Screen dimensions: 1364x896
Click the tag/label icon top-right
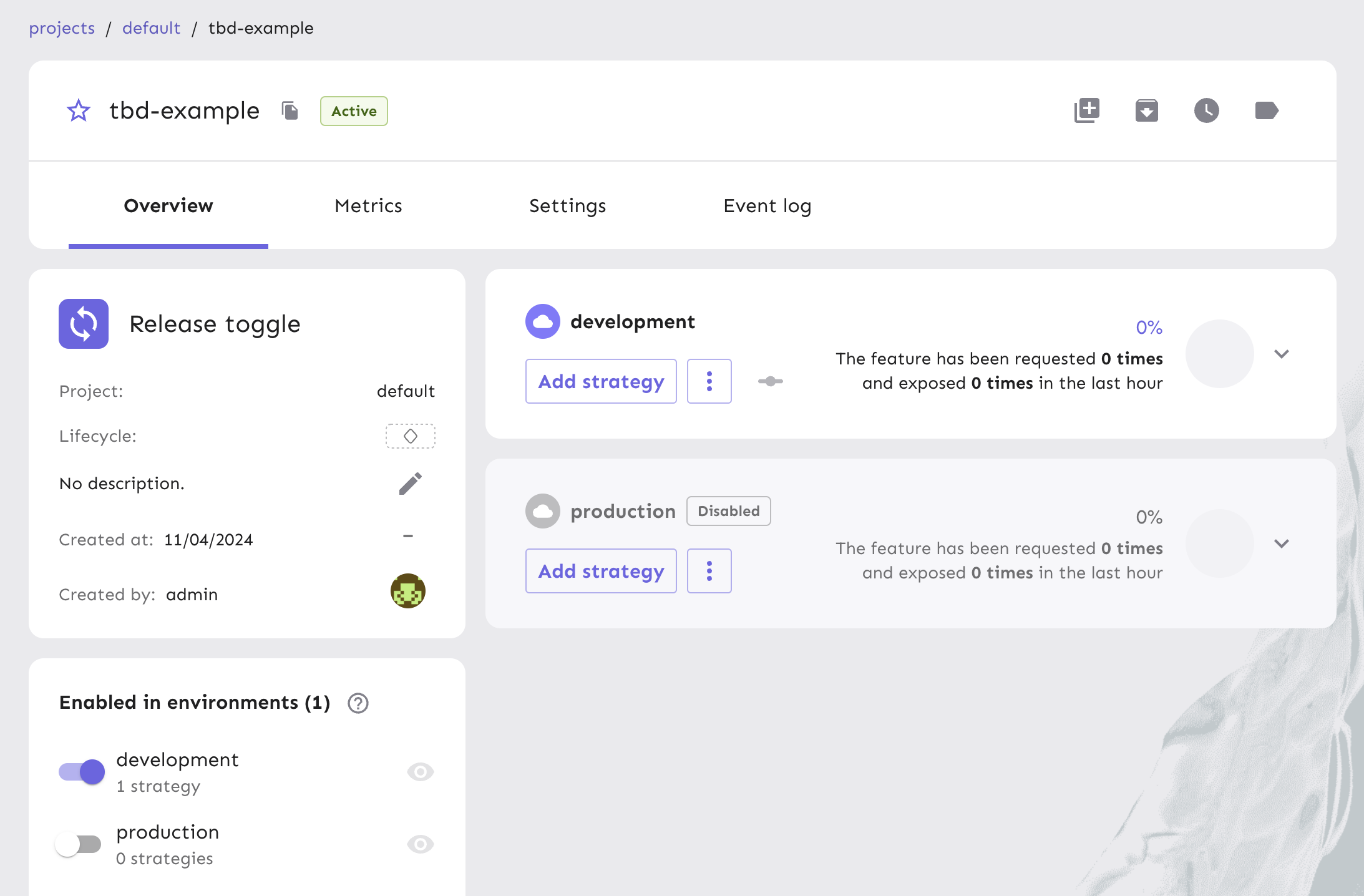pyautogui.click(x=1266, y=110)
